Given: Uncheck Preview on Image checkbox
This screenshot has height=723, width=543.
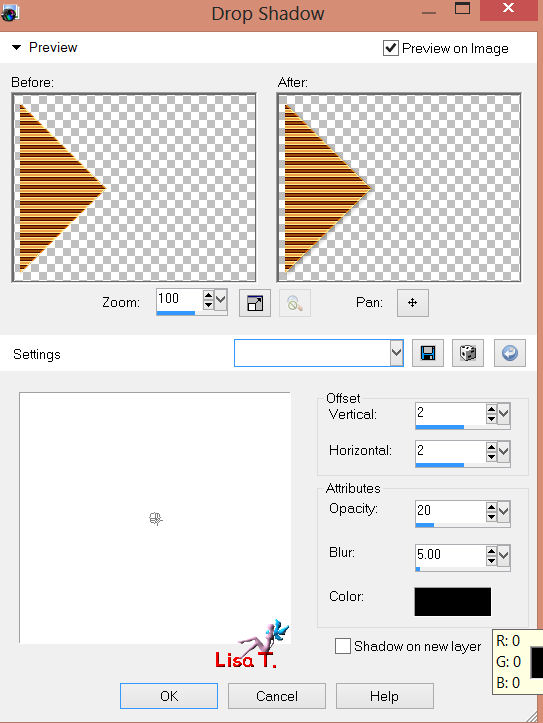Looking at the screenshot, I should click(391, 48).
